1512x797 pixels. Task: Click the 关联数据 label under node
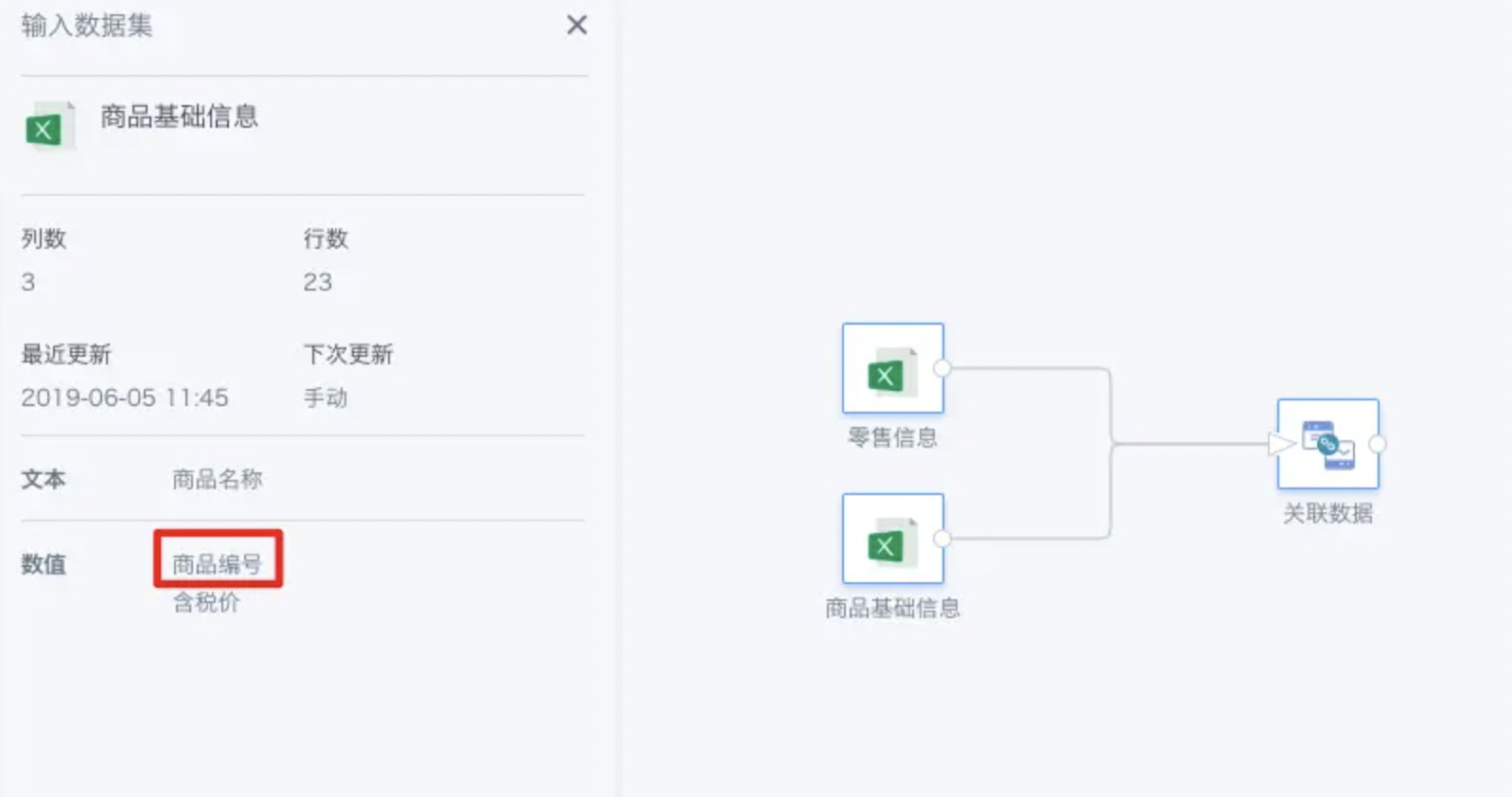pos(1327,513)
